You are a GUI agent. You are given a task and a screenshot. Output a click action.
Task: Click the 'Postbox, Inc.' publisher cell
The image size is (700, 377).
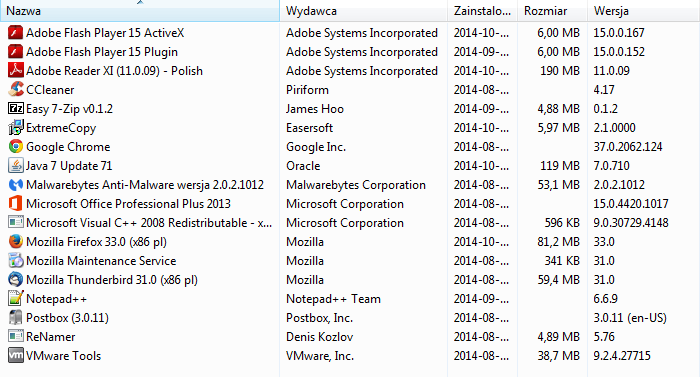pos(320,318)
